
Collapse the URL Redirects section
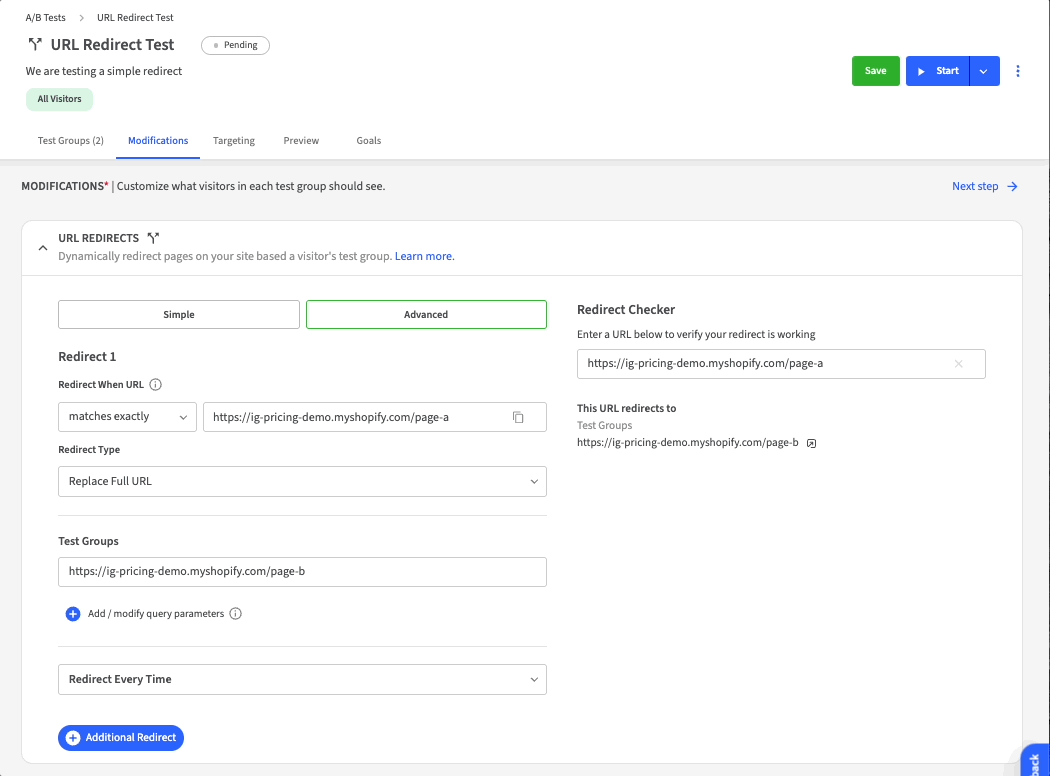pos(42,247)
